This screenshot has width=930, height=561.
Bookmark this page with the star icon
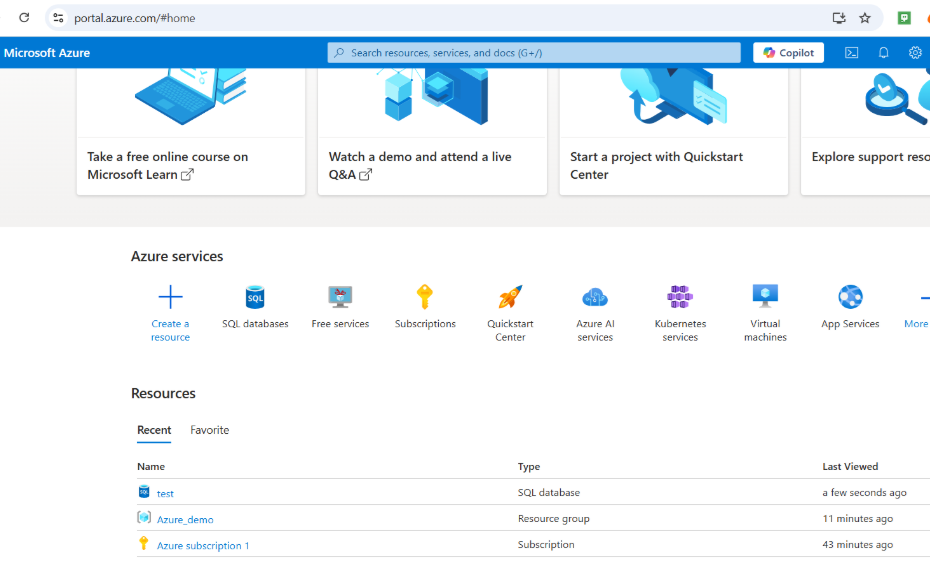coord(865,18)
